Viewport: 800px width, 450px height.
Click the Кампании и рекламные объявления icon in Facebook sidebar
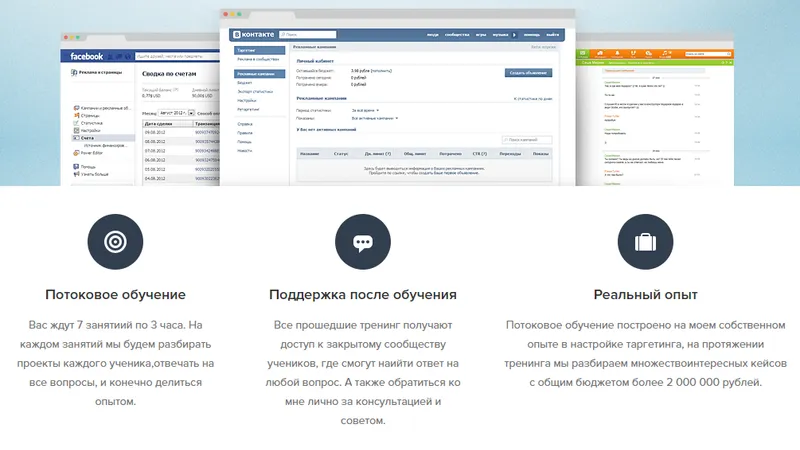click(76, 108)
